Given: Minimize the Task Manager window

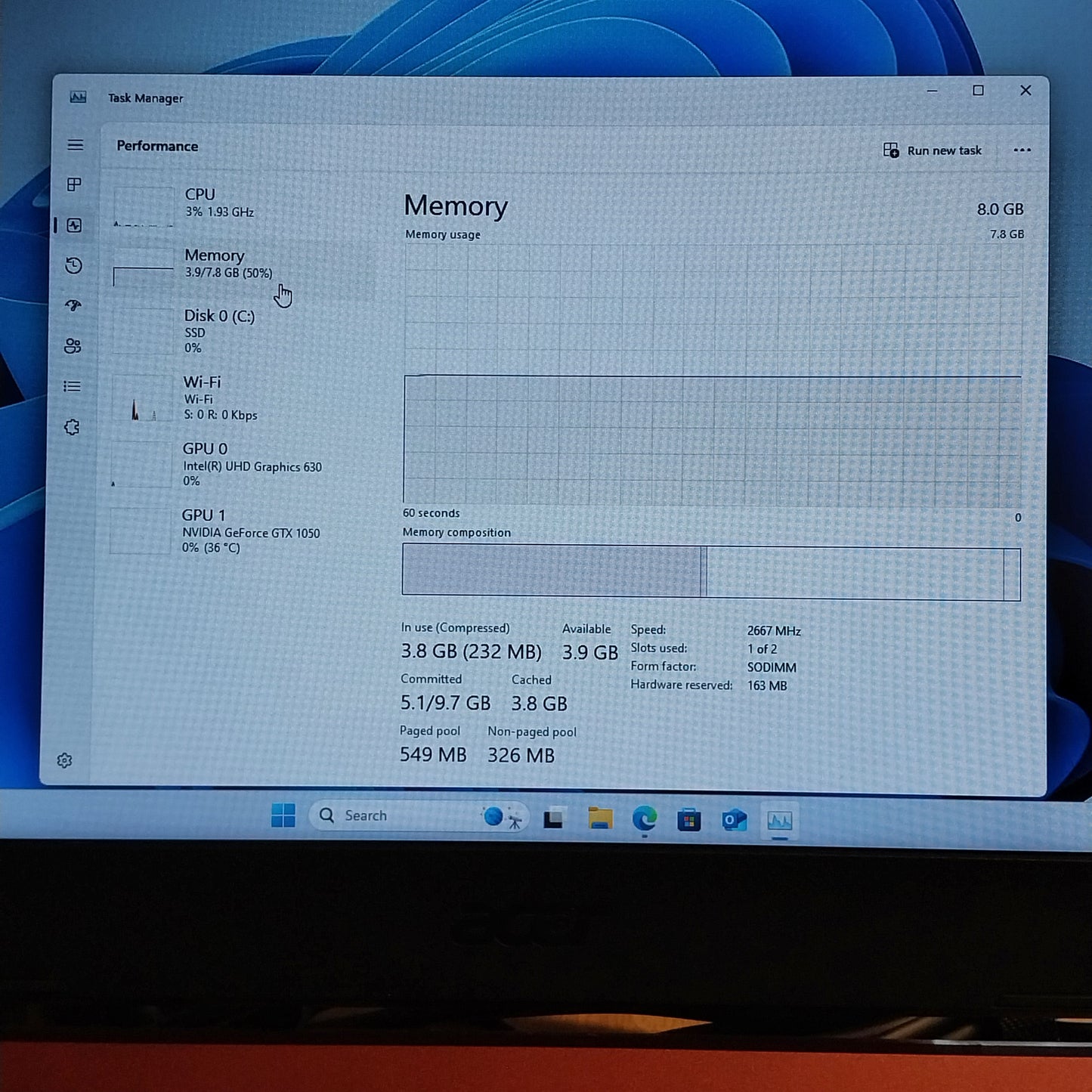Looking at the screenshot, I should [932, 91].
